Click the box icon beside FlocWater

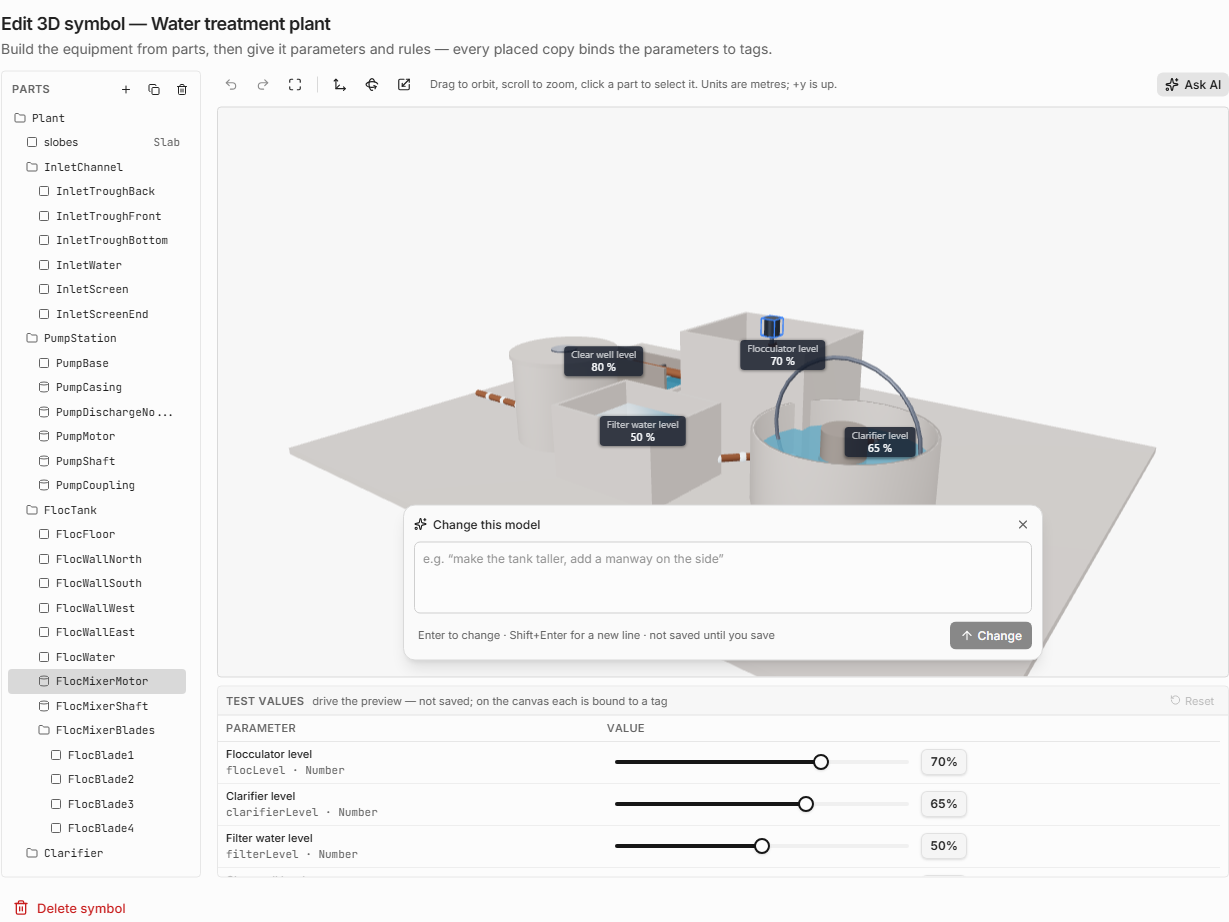(x=44, y=657)
